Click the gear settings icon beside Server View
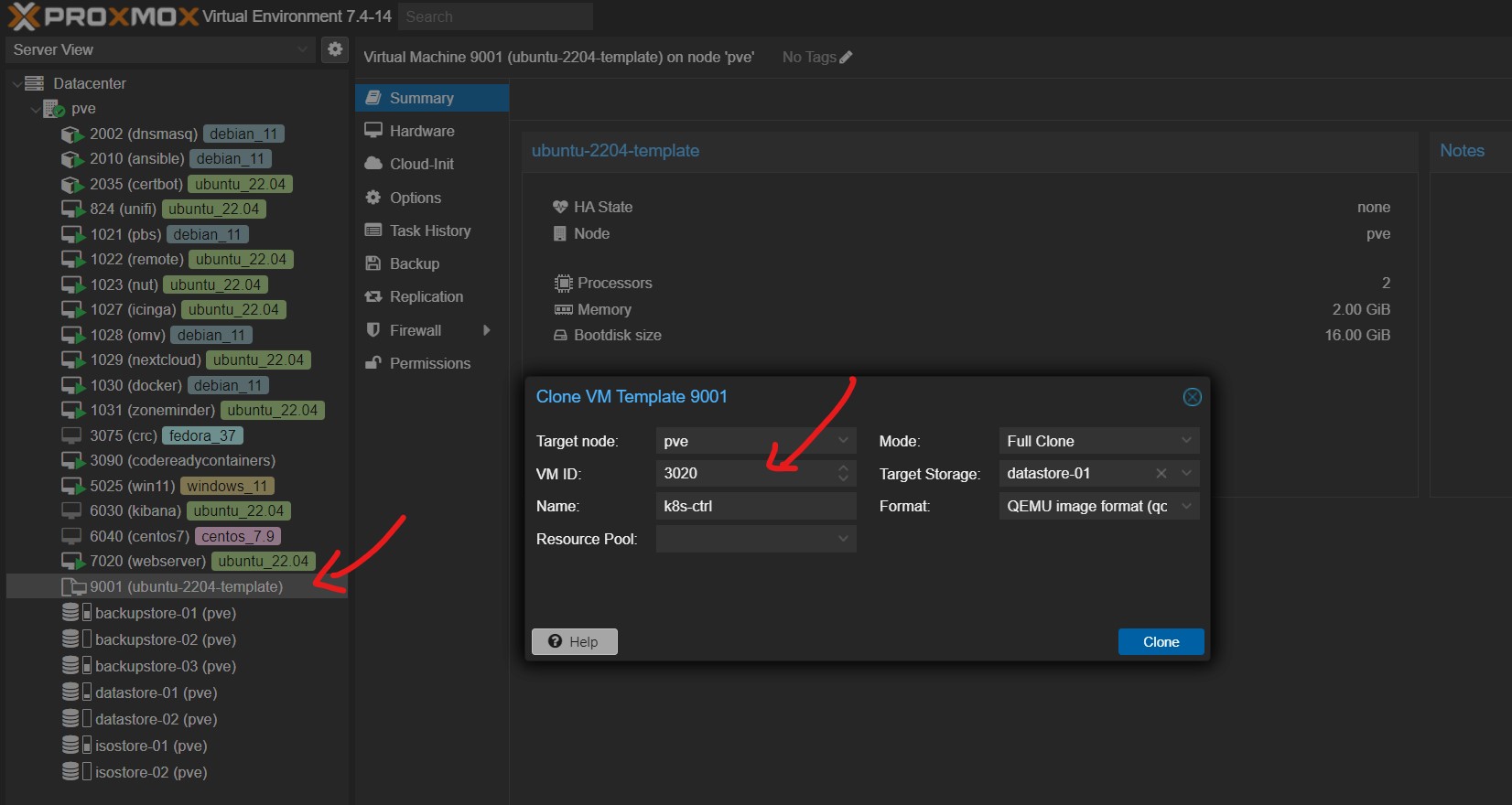 click(335, 49)
